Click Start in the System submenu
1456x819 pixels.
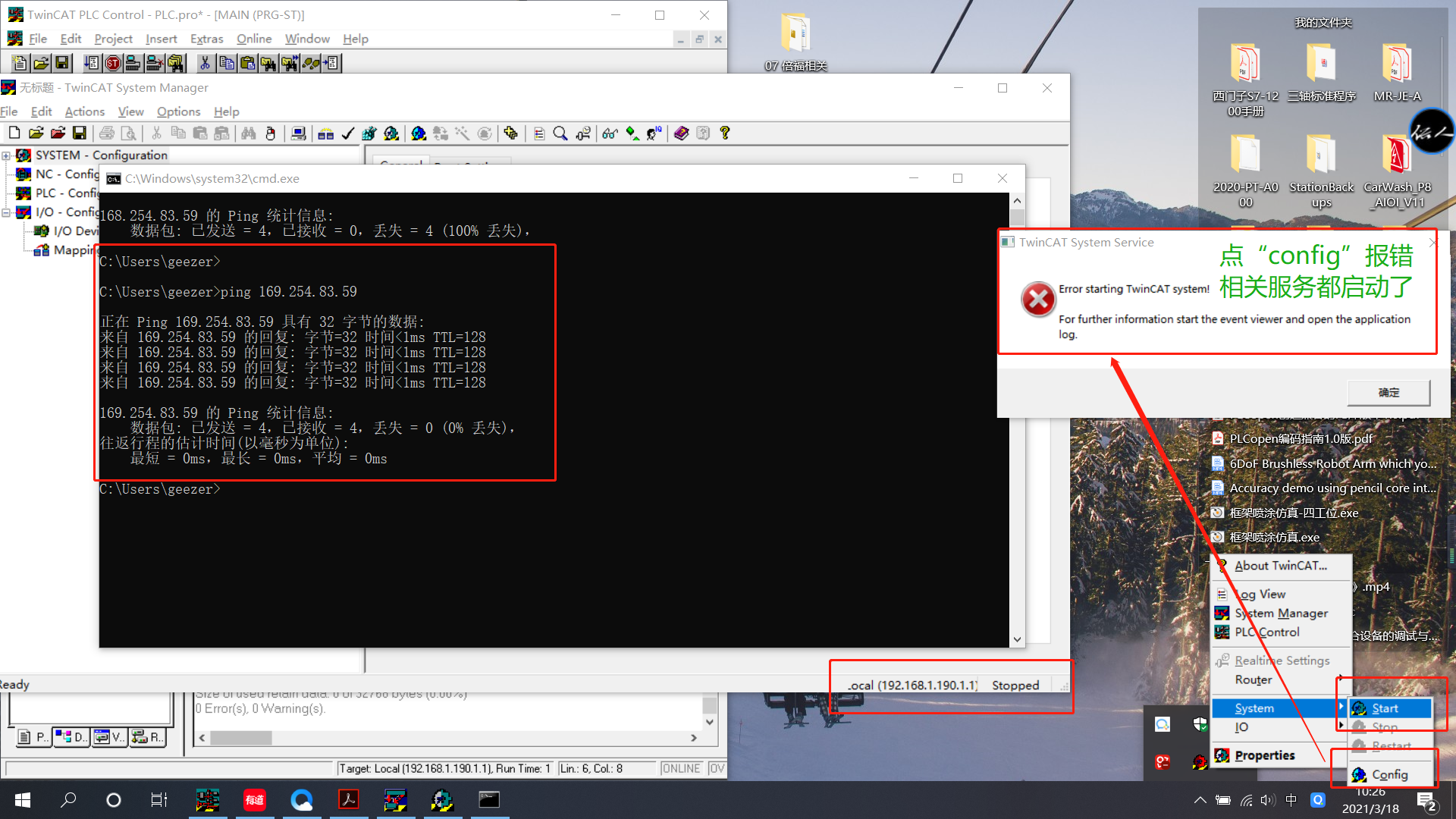click(x=1385, y=708)
